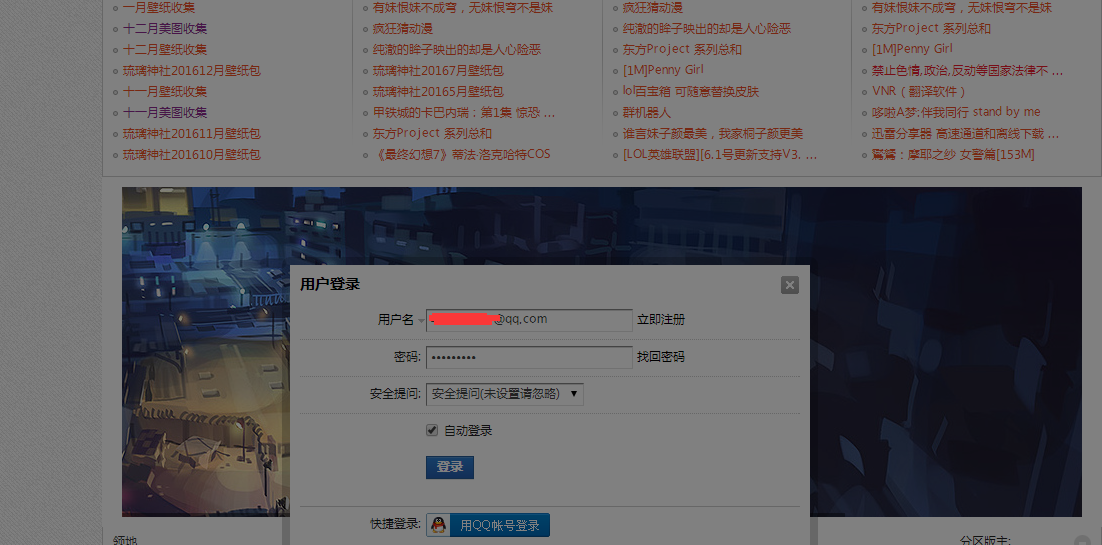Click the QQ penguin icon
Screen dimensions: 1102x545
[x=438, y=525]
